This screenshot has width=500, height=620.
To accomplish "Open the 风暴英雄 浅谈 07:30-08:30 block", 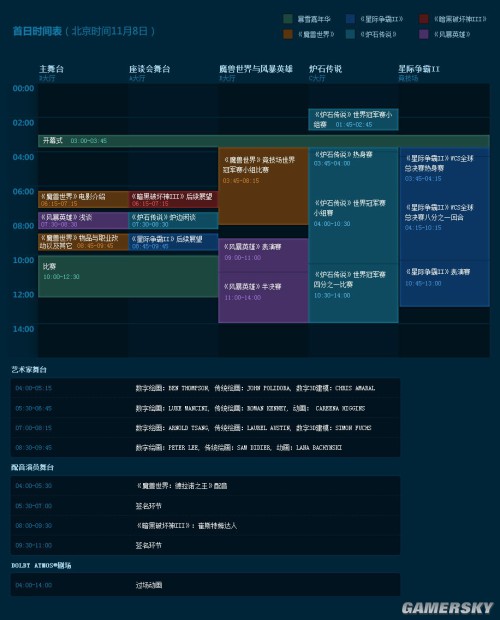I will (83, 220).
